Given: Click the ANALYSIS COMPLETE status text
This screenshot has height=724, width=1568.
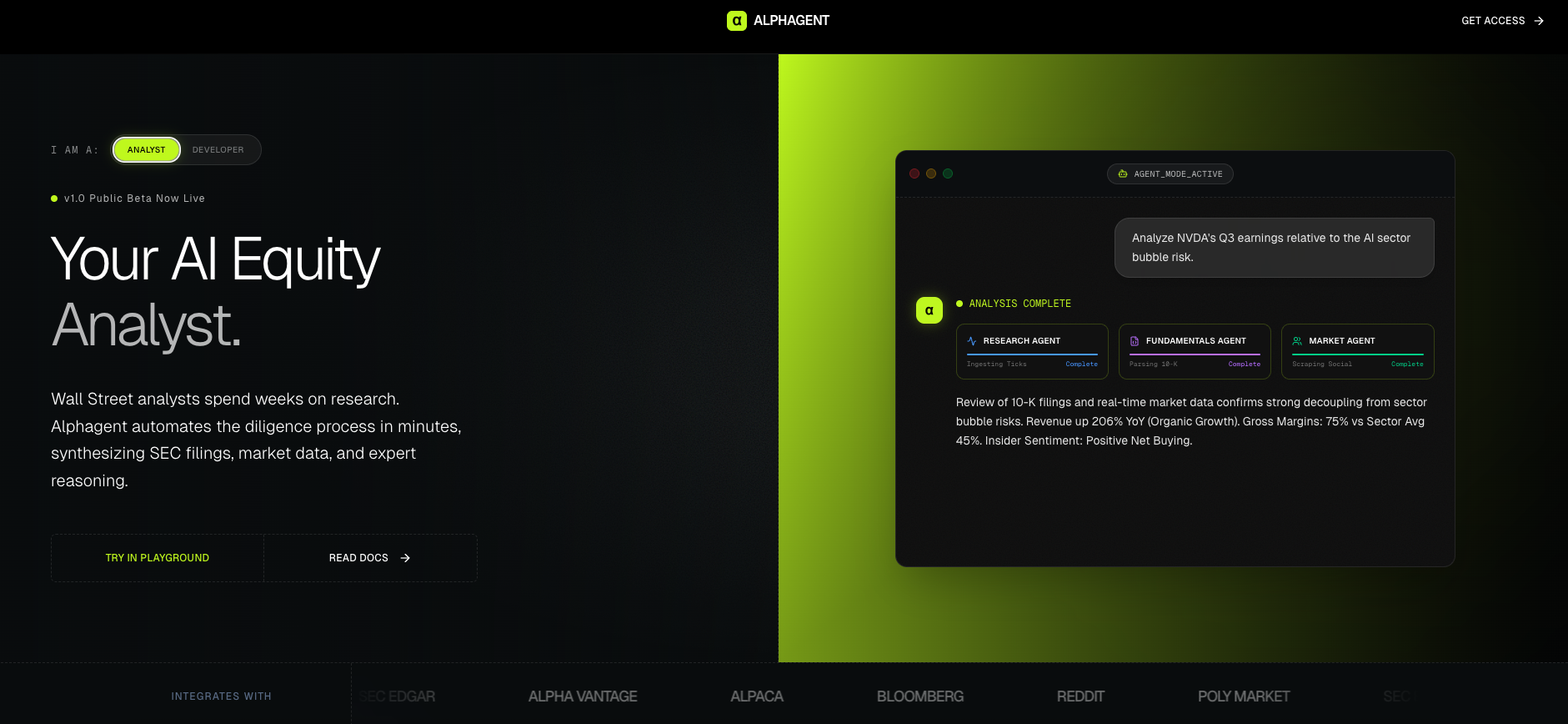Looking at the screenshot, I should click(x=1020, y=304).
